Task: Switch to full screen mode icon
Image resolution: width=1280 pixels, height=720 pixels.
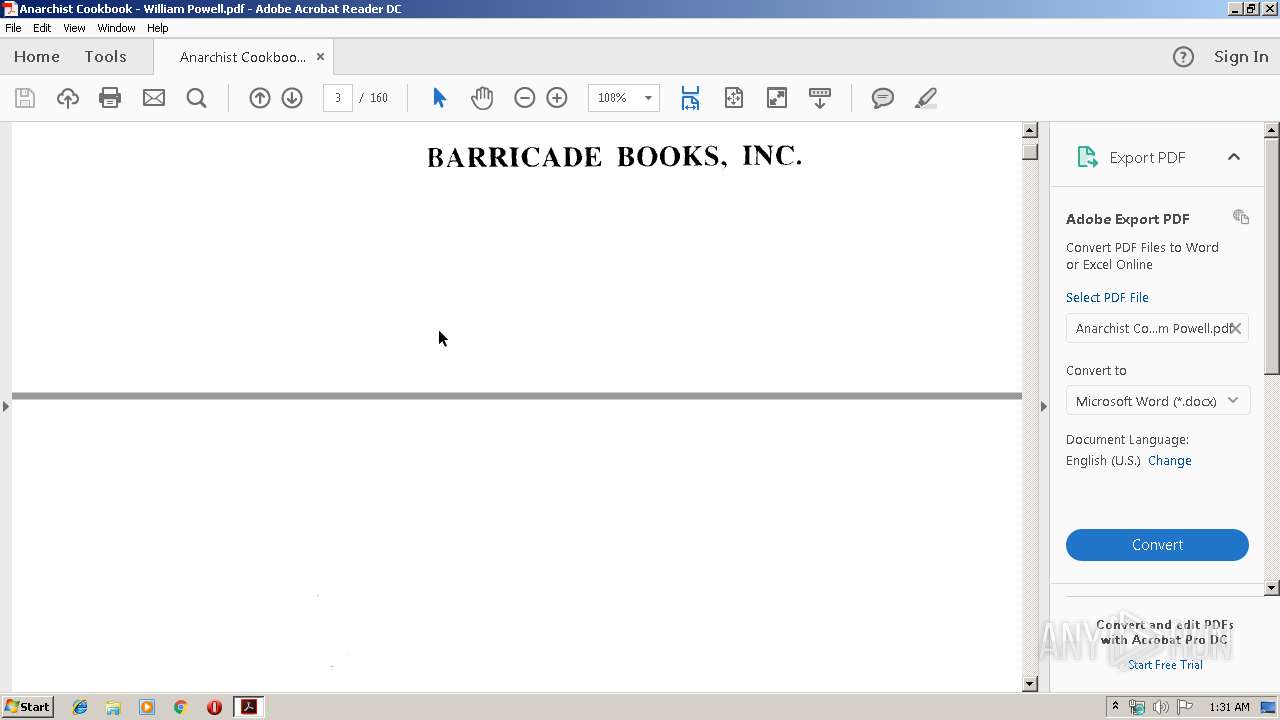Action: click(777, 98)
